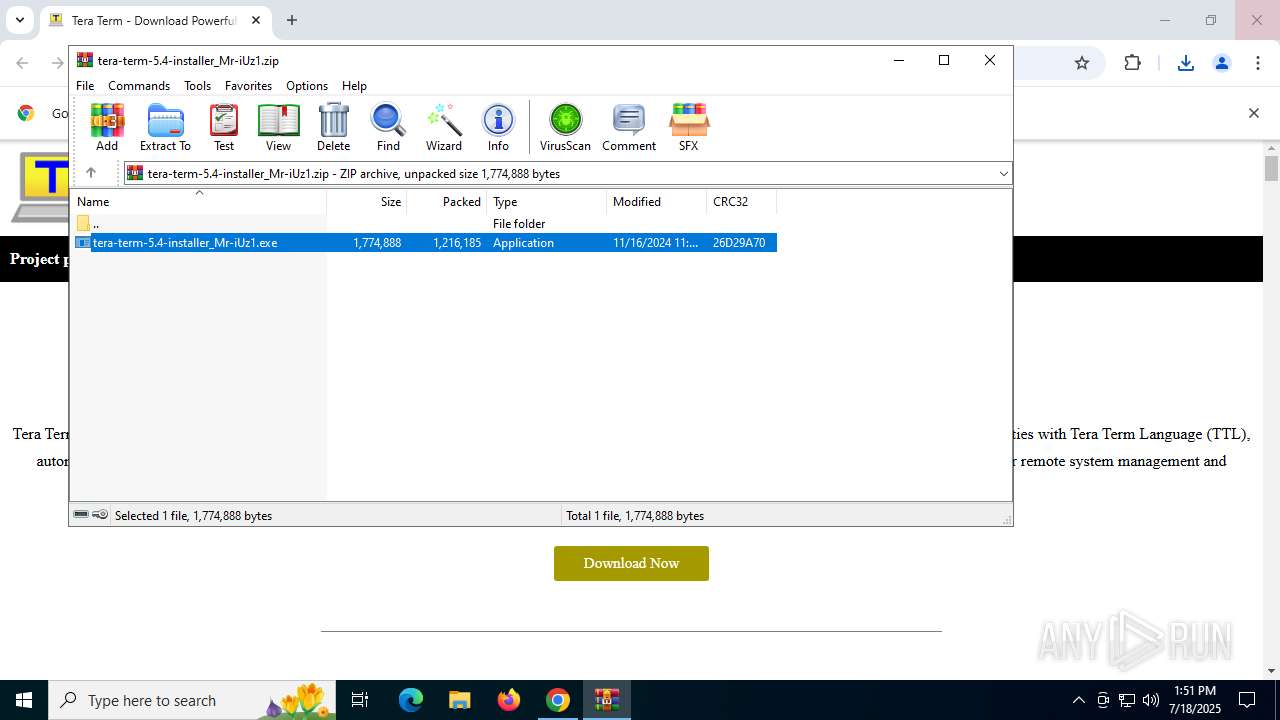Click the taskbar search box
This screenshot has height=720, width=1280.
click(193, 700)
